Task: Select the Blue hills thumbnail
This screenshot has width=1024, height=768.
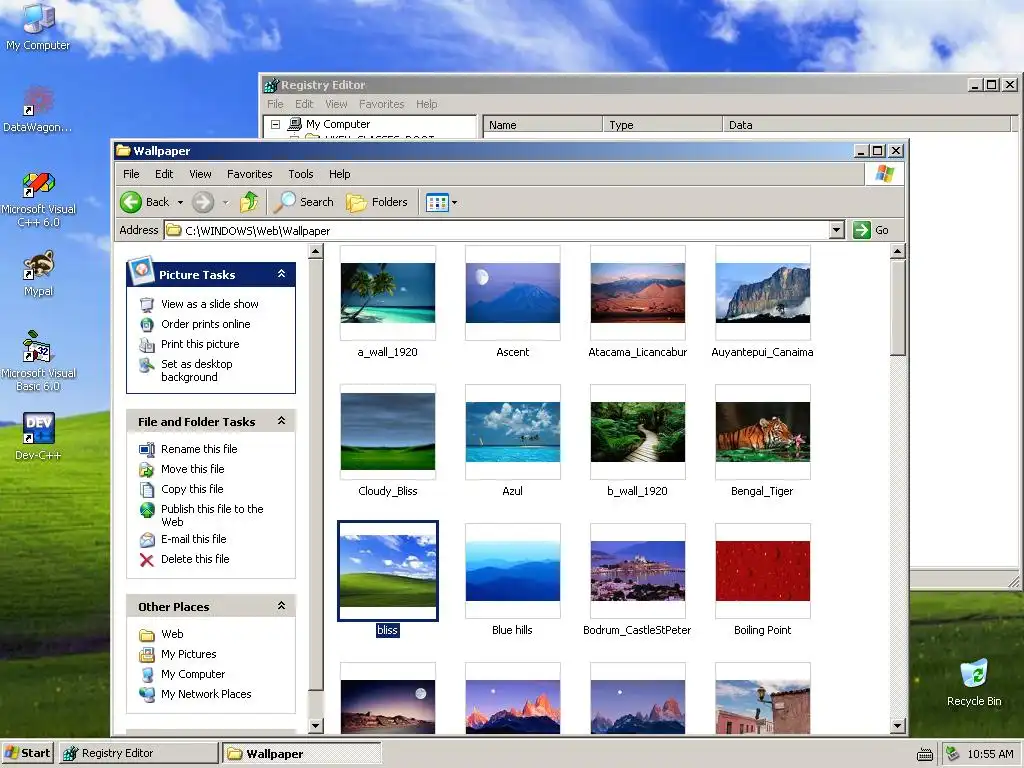Action: point(513,571)
